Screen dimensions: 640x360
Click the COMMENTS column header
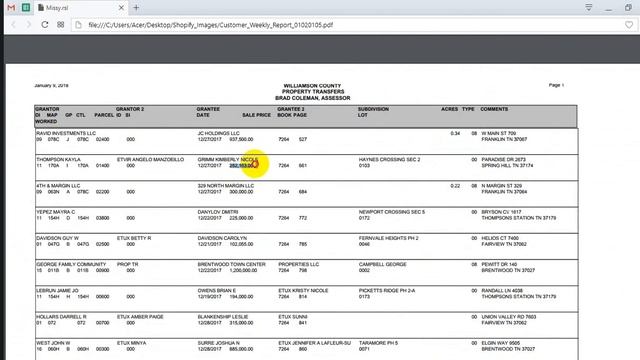point(494,109)
